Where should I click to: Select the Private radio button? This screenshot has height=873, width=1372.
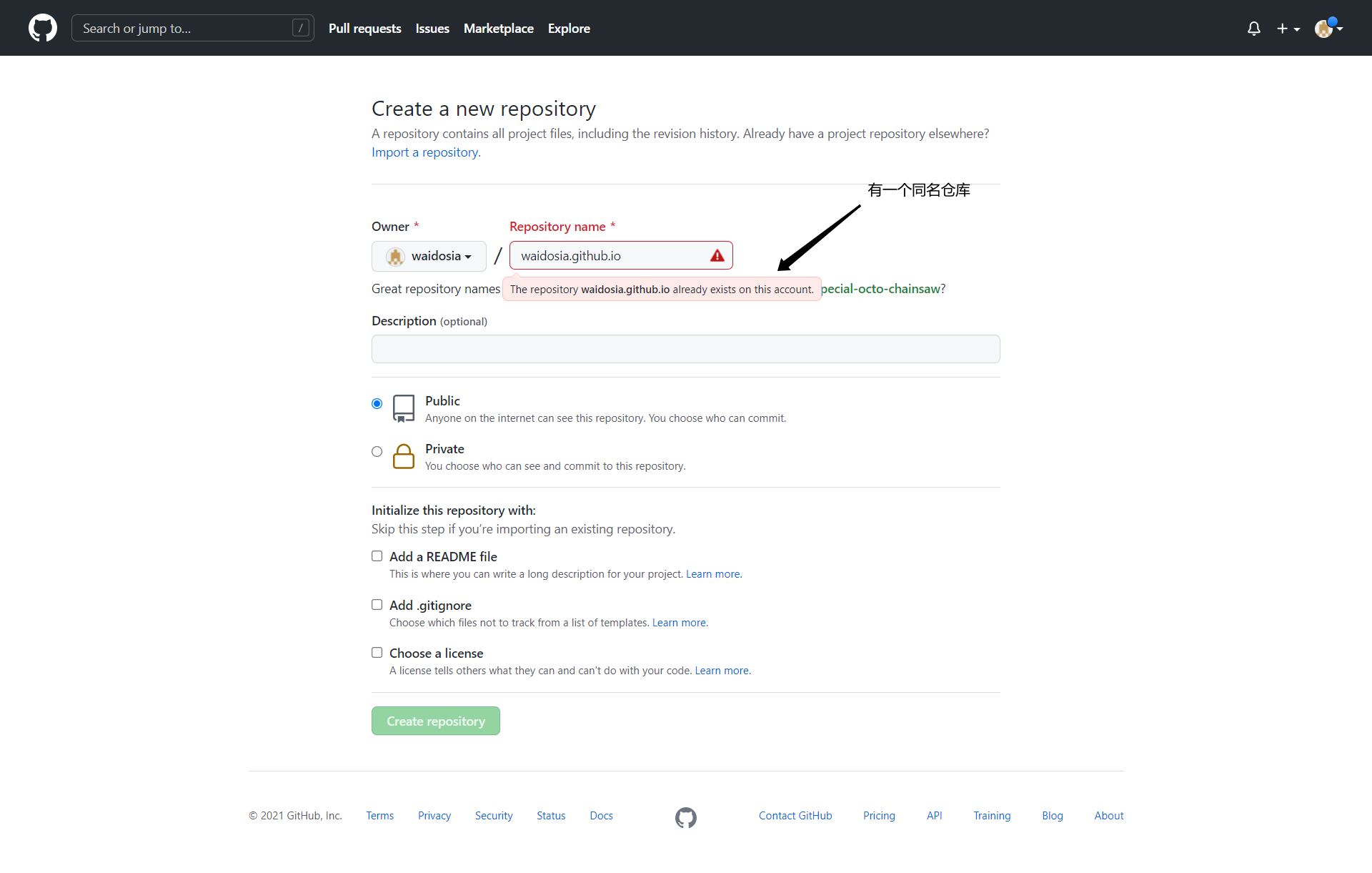[377, 450]
